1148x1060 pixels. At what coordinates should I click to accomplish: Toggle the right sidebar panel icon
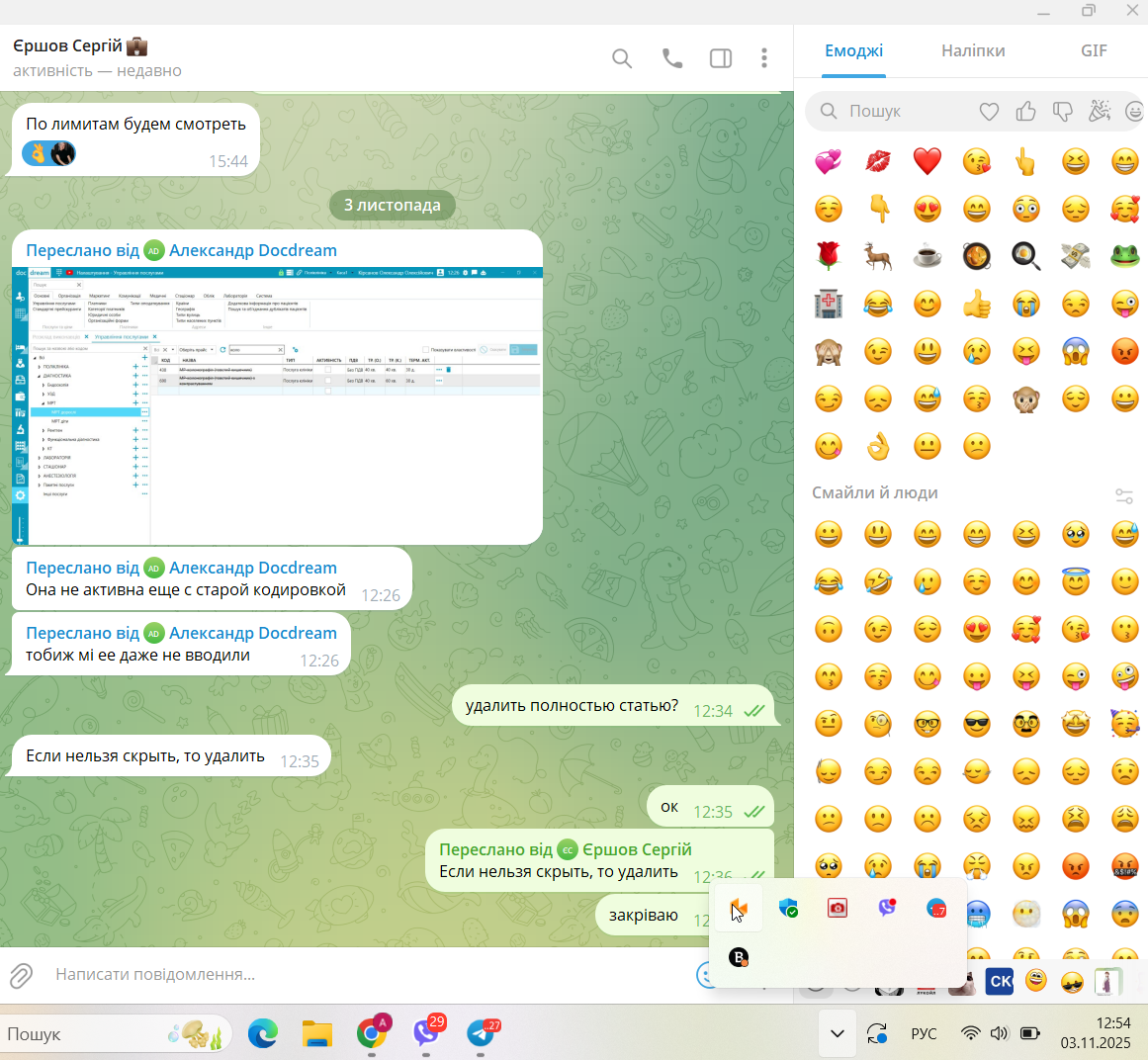point(721,58)
